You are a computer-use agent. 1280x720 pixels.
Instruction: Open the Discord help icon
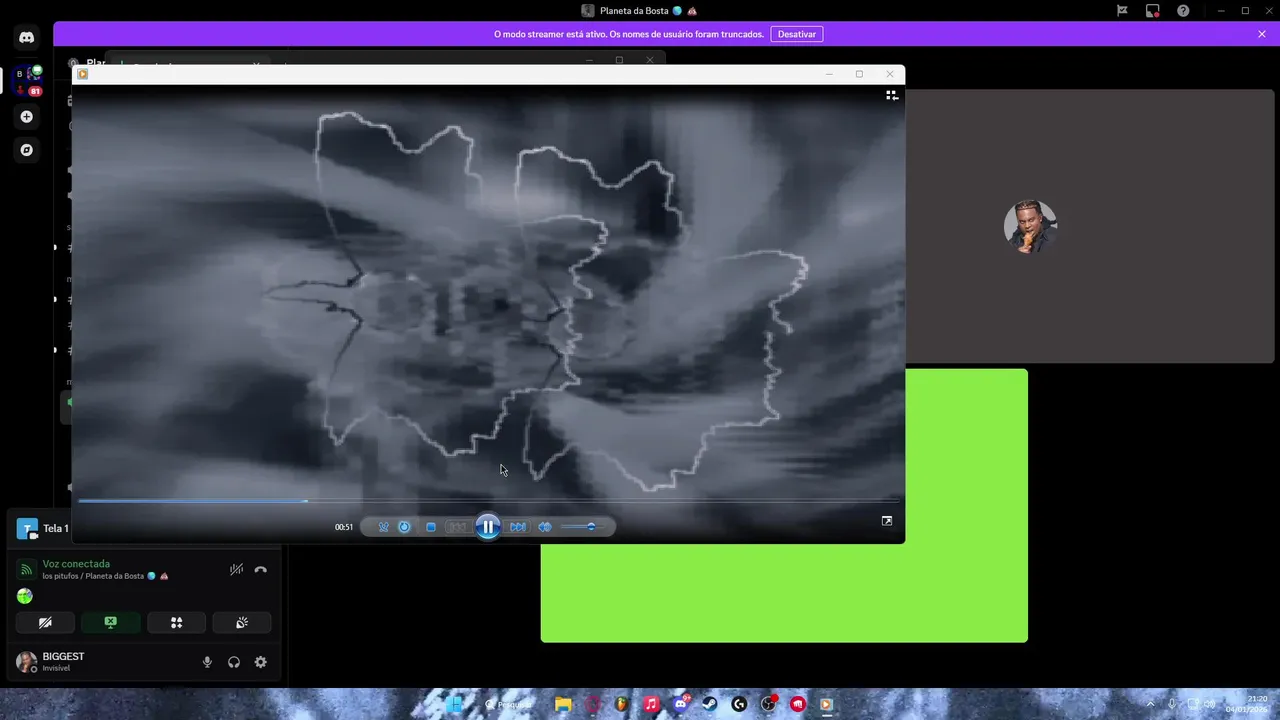1183,11
